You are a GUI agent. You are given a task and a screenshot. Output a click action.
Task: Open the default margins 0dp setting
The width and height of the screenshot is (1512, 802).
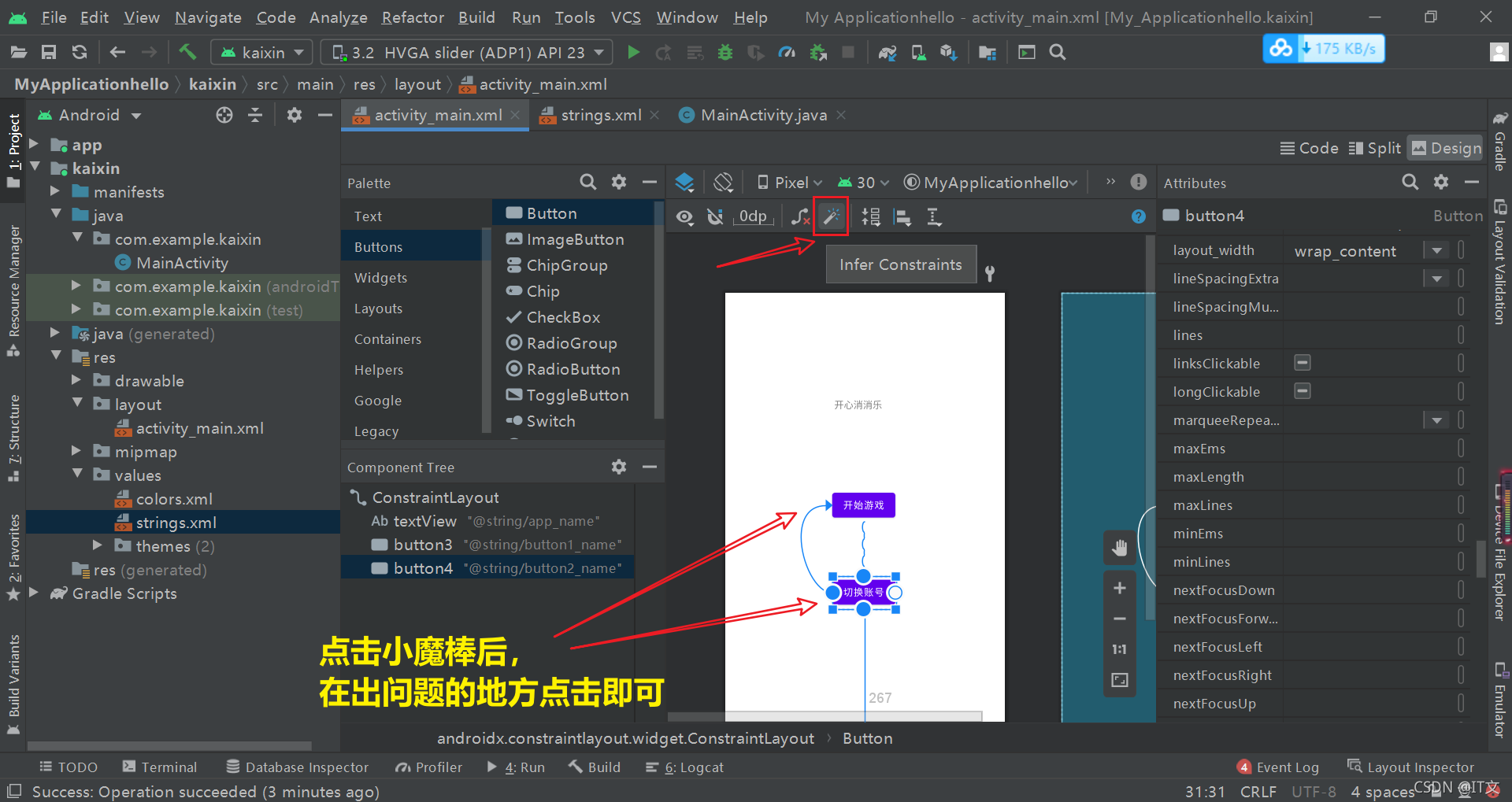(x=753, y=216)
